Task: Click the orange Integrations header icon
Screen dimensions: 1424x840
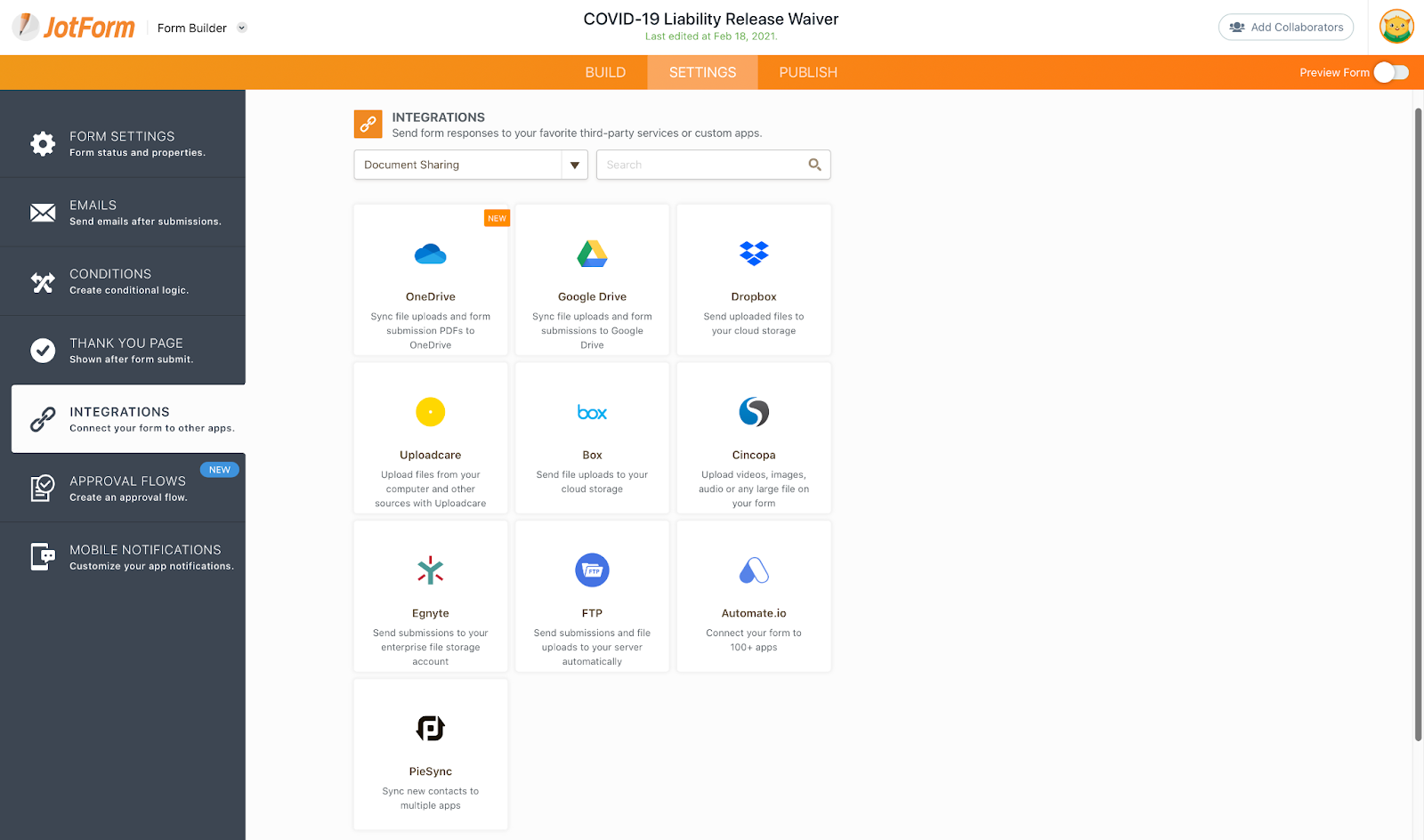Action: point(368,125)
